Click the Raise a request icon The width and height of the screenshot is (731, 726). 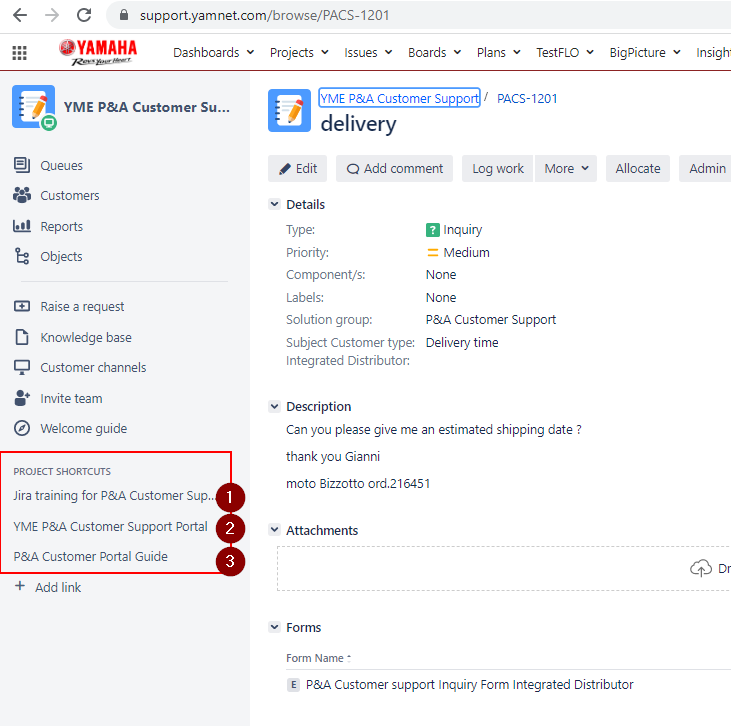[x=22, y=306]
